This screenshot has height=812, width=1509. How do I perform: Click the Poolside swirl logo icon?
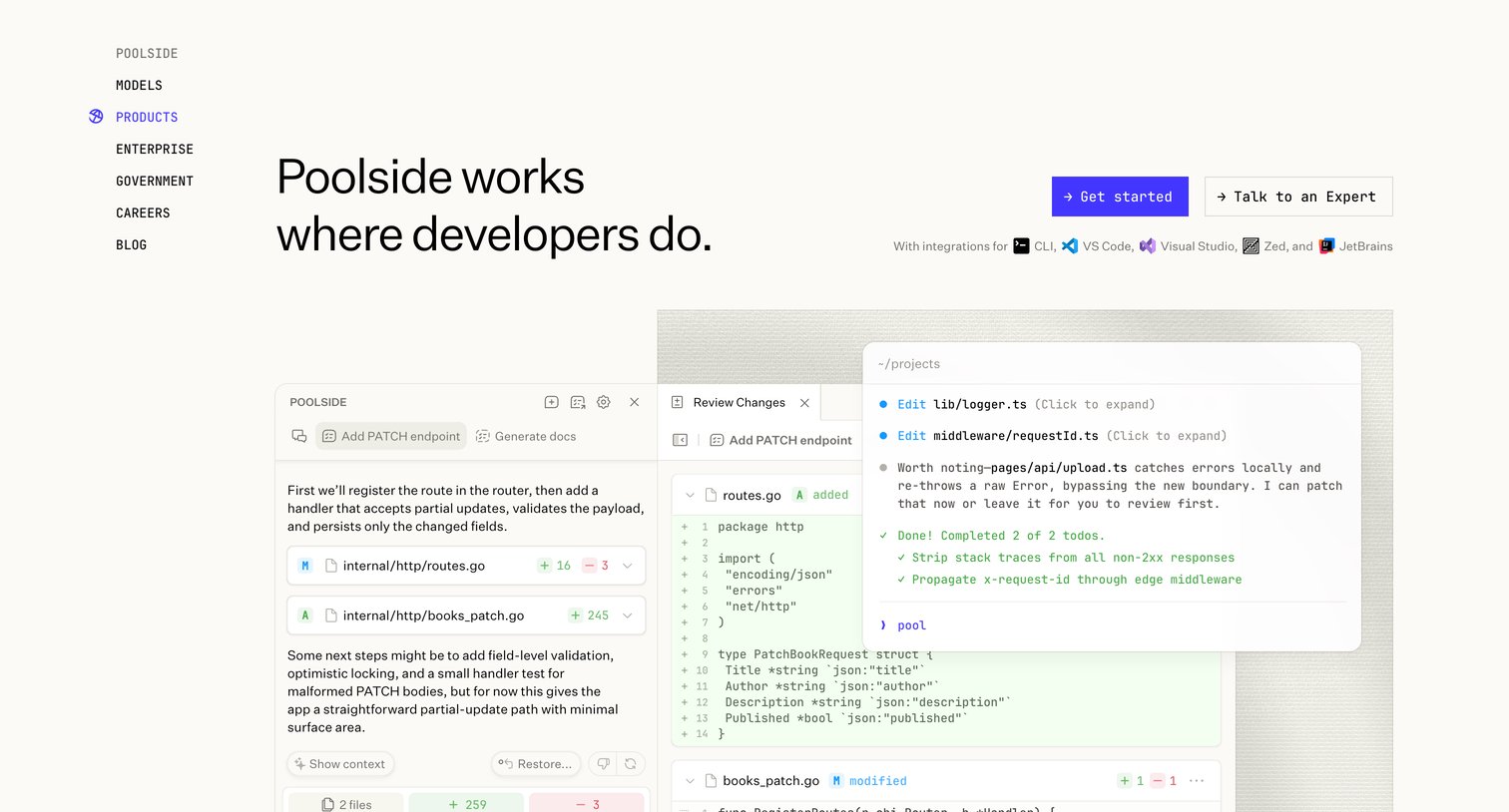(x=96, y=117)
